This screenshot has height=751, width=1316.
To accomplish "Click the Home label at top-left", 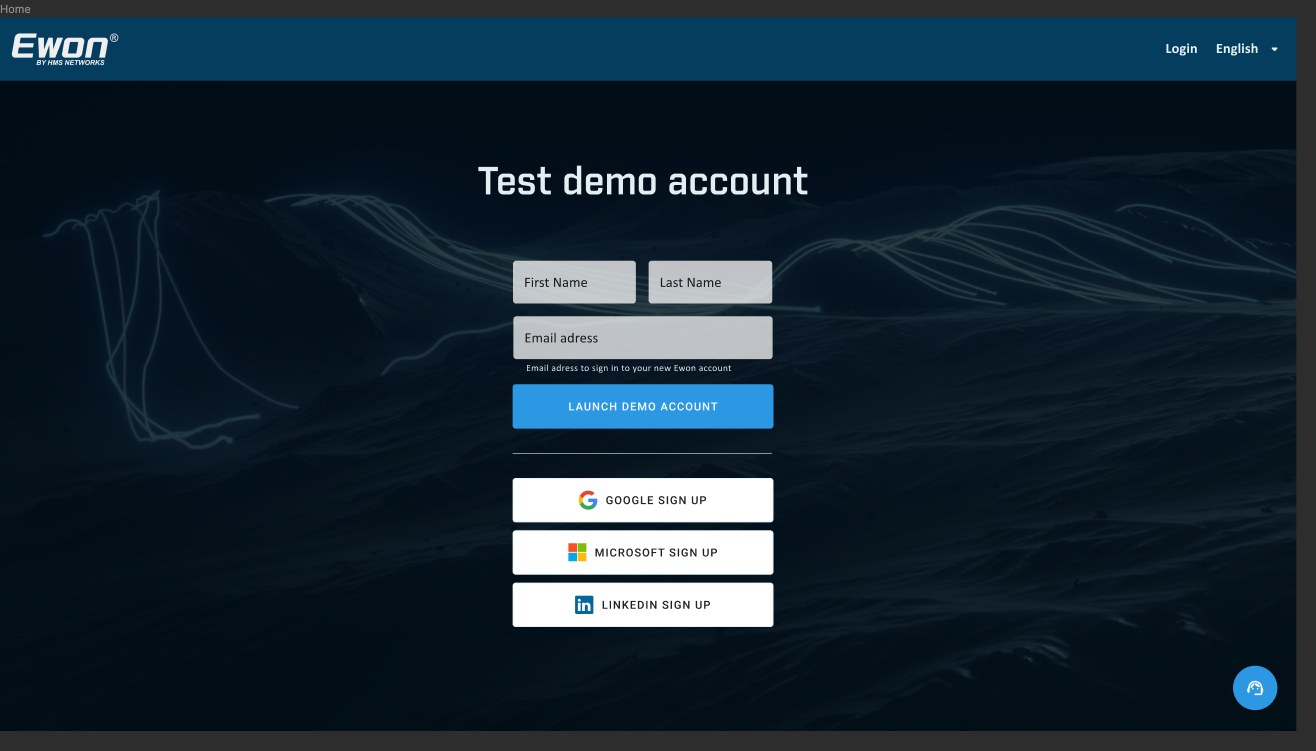I will [15, 8].
